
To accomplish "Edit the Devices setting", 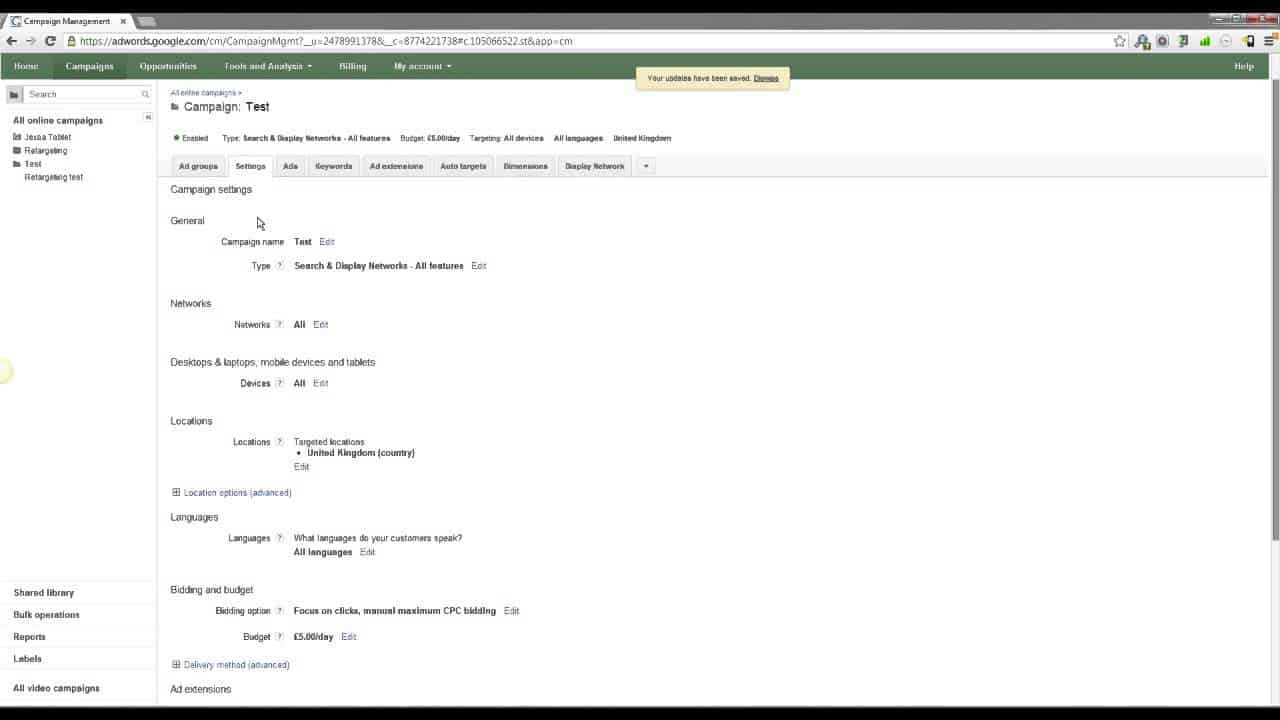I will pos(321,383).
